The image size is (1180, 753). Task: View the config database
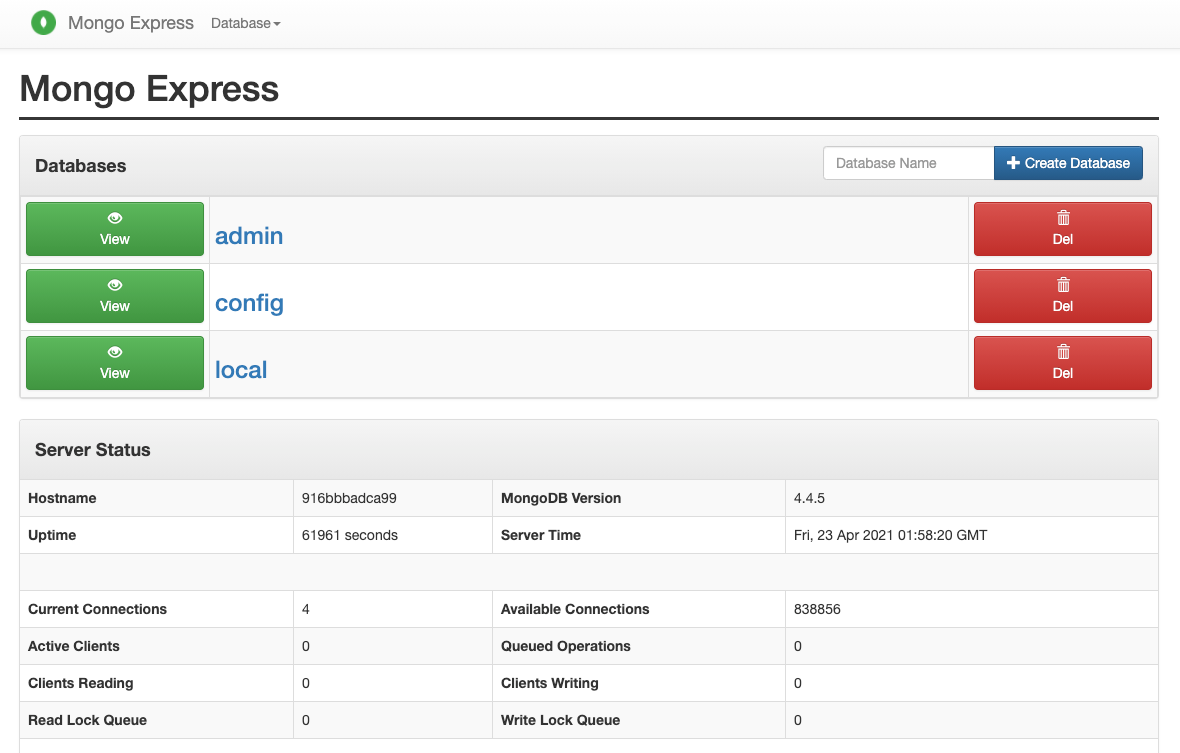[x=115, y=296]
